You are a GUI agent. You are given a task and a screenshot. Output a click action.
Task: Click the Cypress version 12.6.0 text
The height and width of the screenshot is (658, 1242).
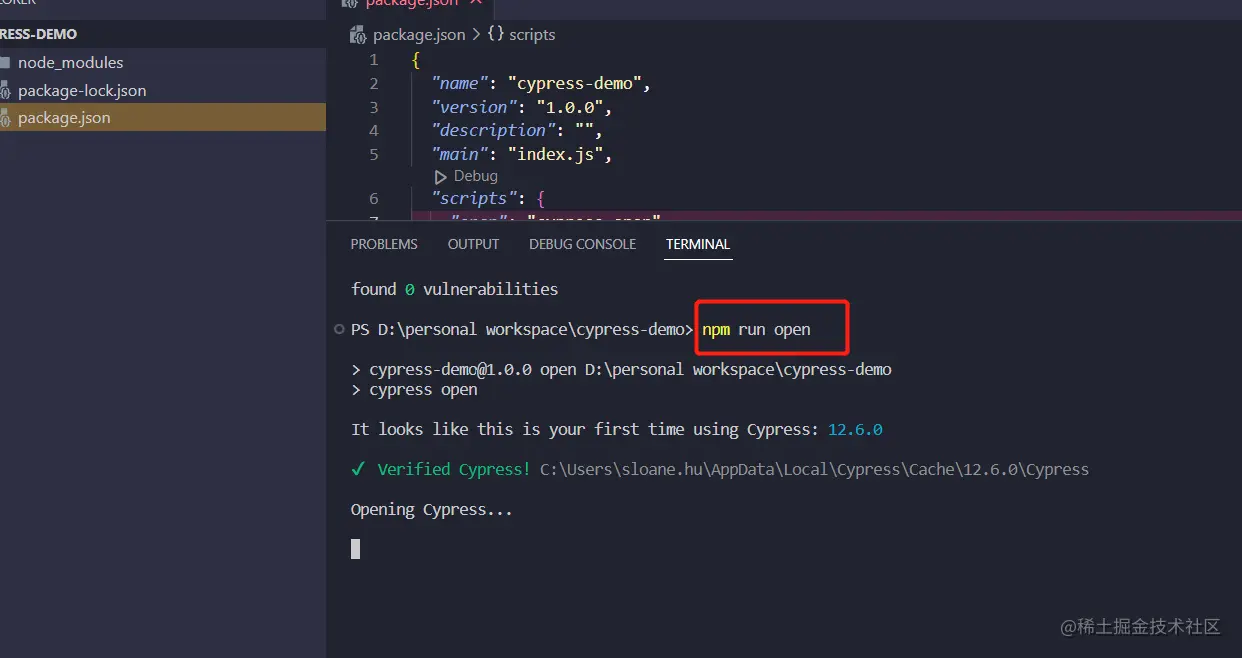coord(855,429)
